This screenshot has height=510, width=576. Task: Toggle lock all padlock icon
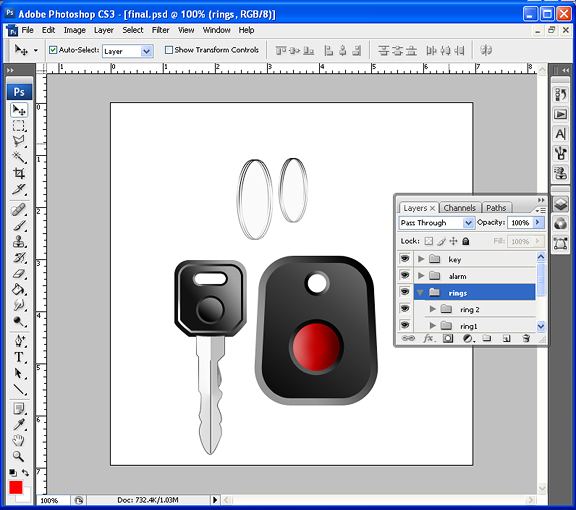point(465,241)
